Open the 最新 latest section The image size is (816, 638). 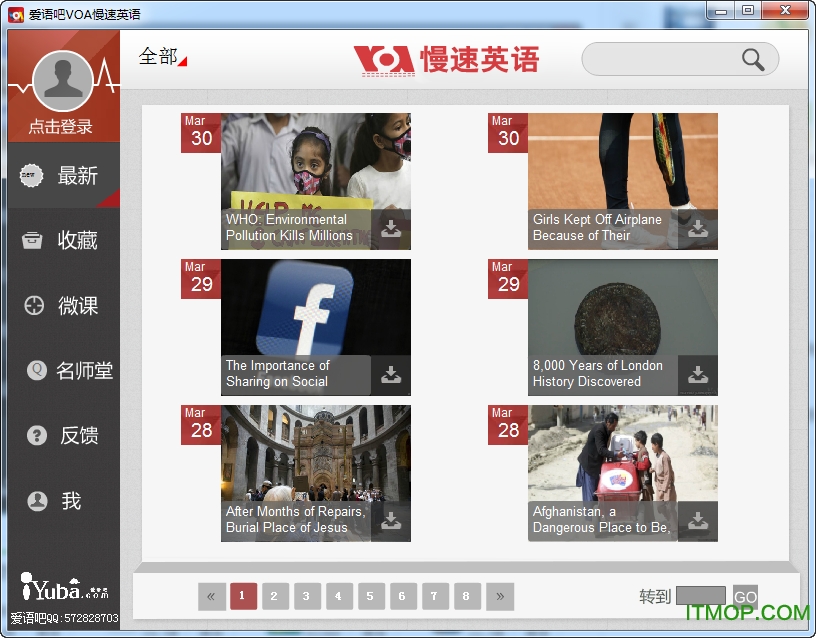63,175
